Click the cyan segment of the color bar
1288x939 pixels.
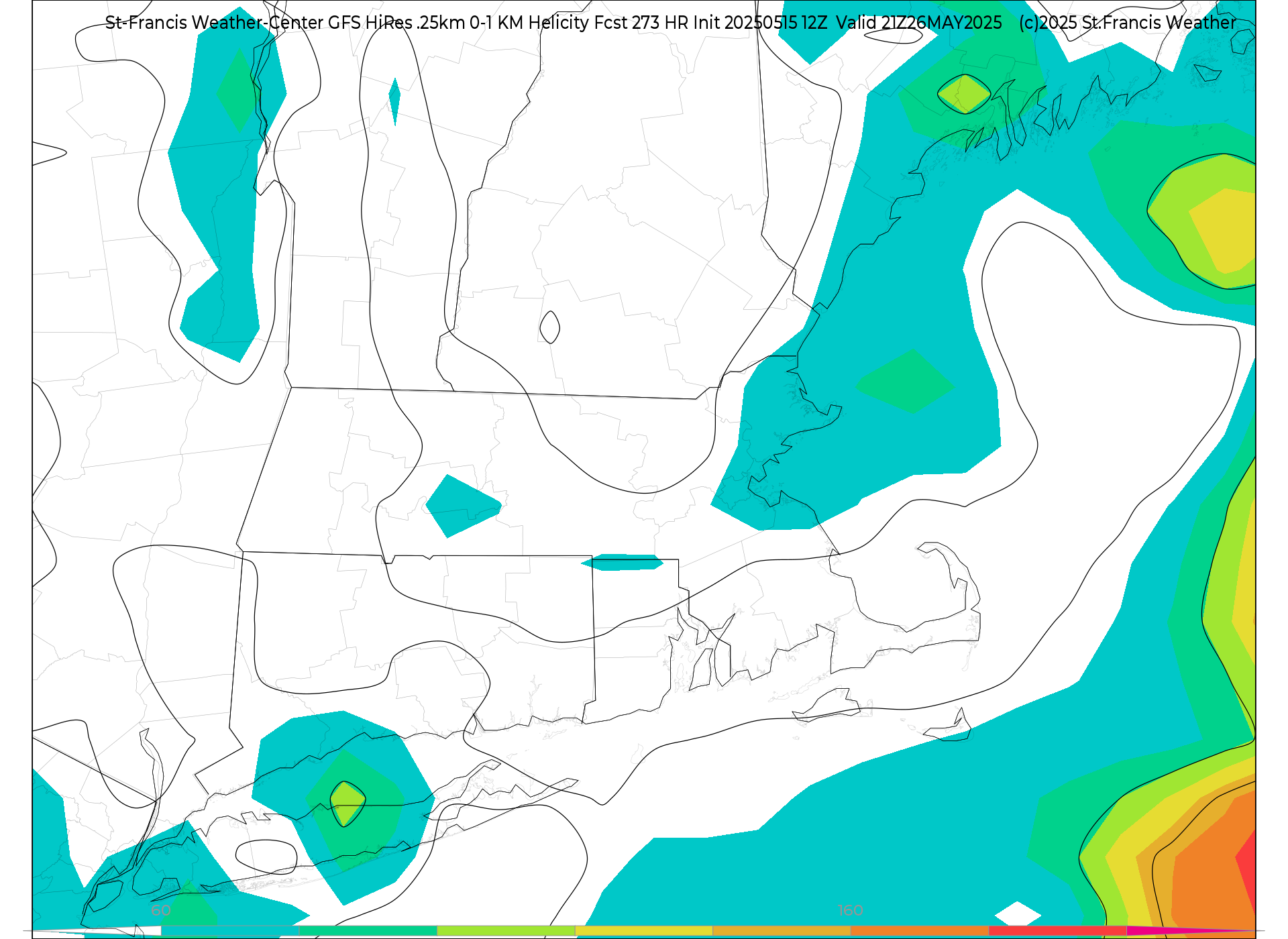pyautogui.click(x=230, y=931)
